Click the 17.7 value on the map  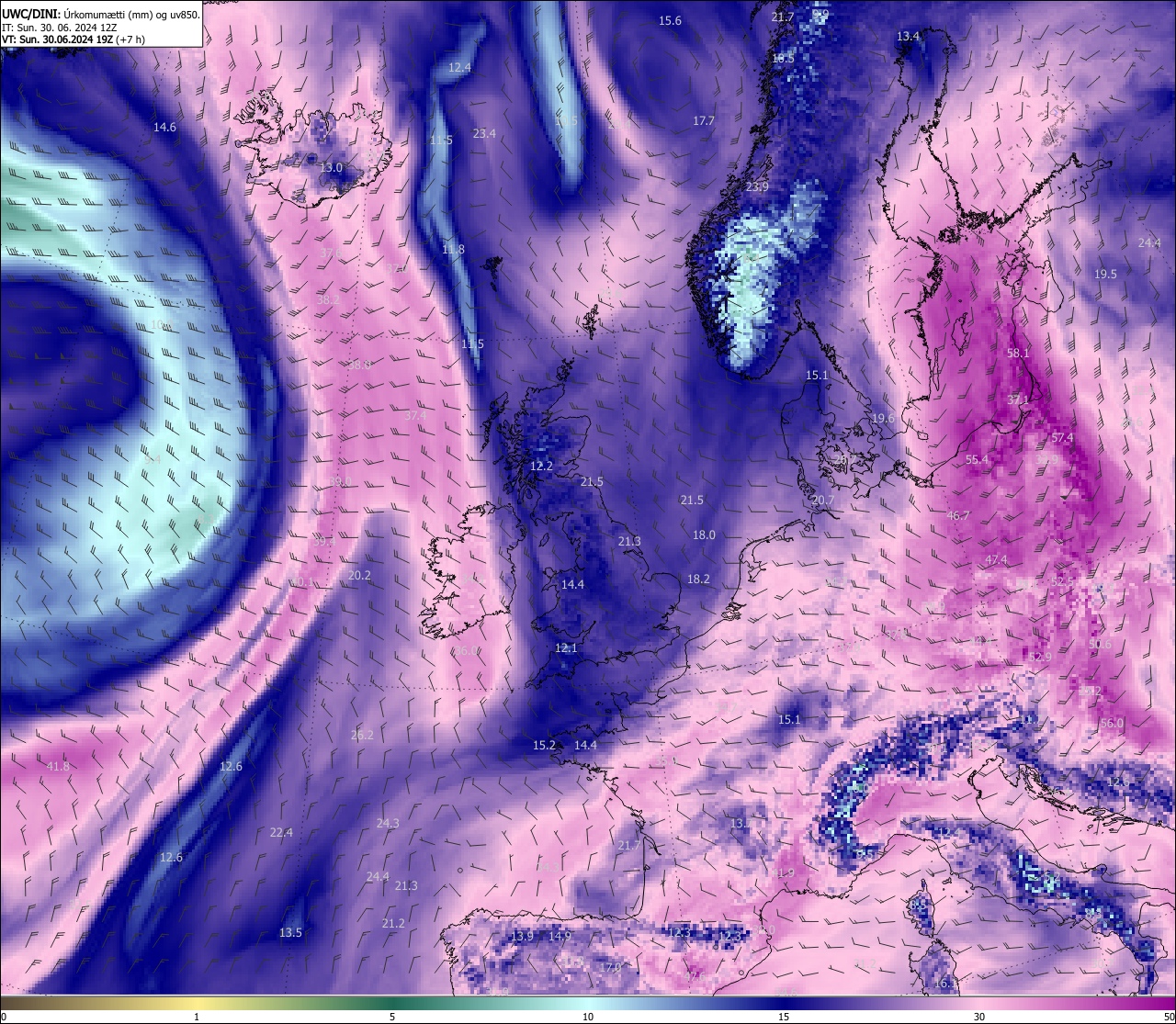703,121
